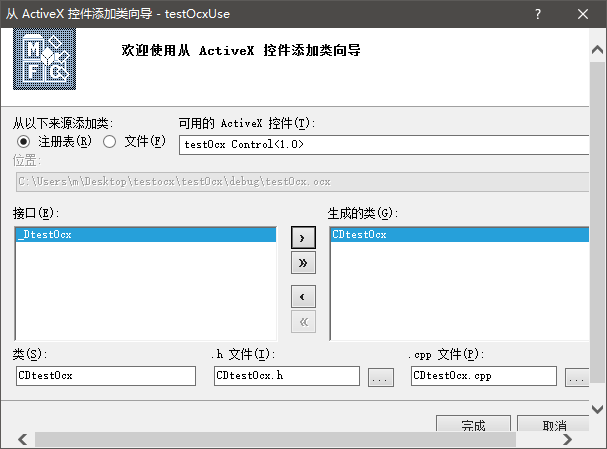This screenshot has height=449, width=607.
Task: Click the help question mark in title bar
Action: tap(536, 13)
